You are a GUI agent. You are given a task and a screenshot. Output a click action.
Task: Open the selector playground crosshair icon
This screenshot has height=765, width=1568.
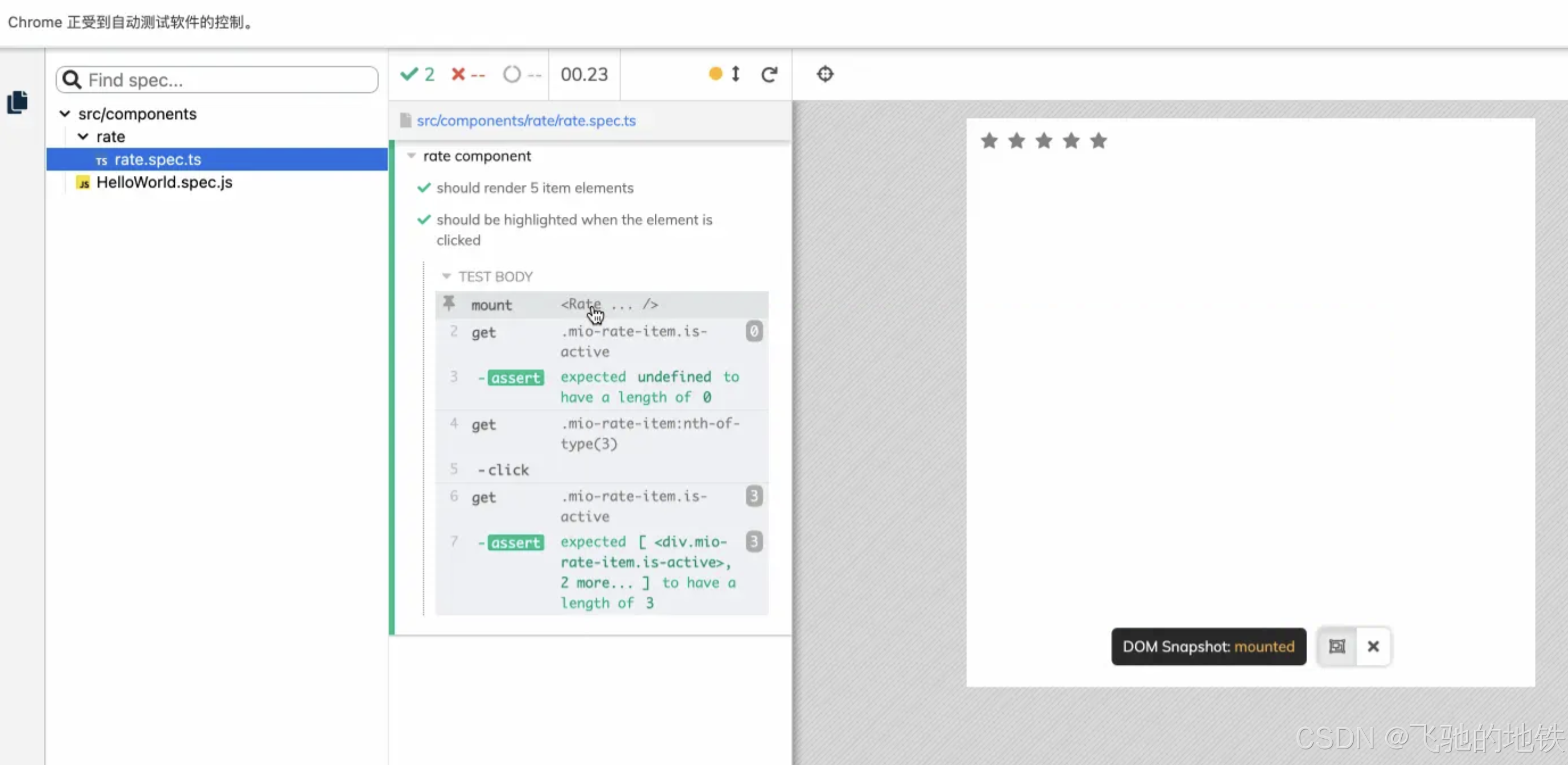[x=825, y=74]
